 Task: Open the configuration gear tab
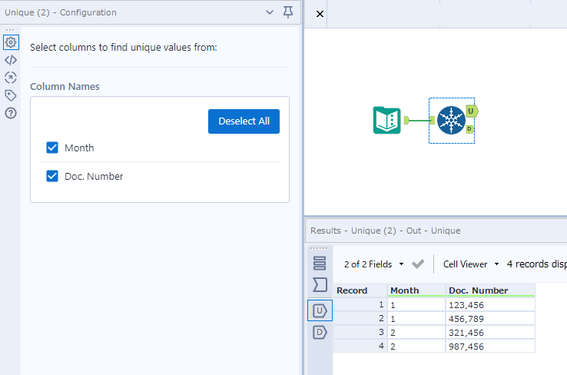[10, 42]
